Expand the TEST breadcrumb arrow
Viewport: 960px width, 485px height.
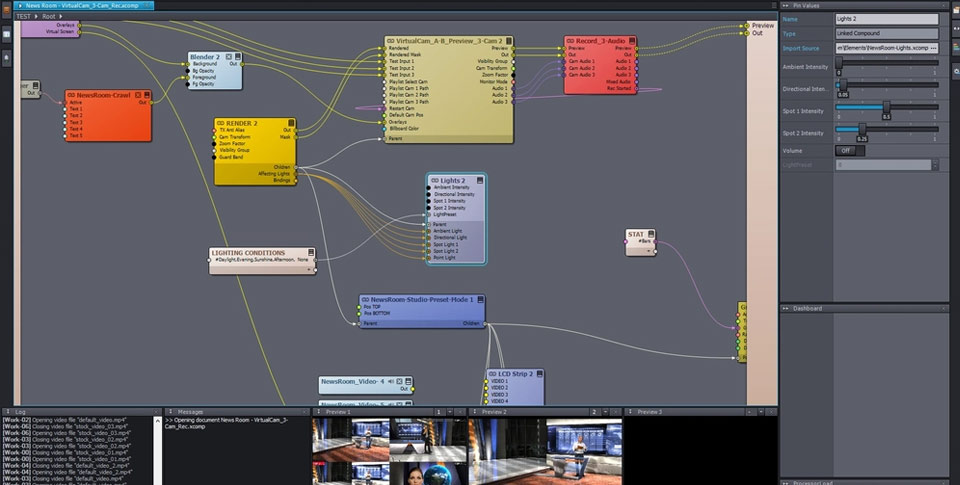pos(35,17)
